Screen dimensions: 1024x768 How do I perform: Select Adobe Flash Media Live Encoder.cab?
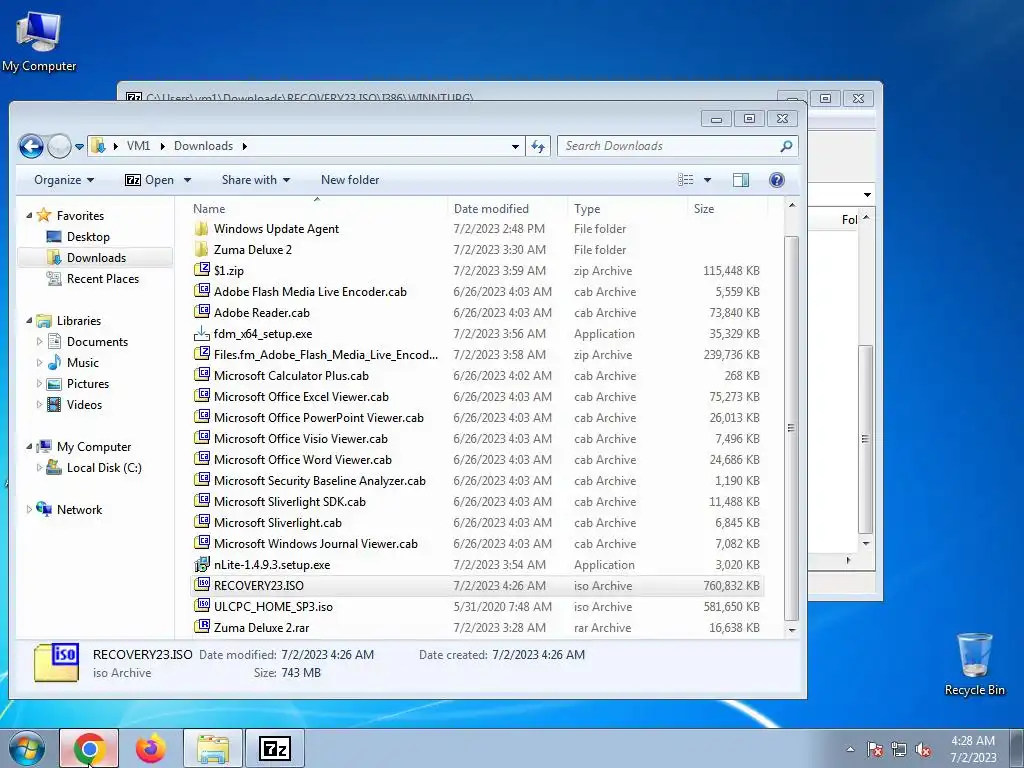pos(310,292)
